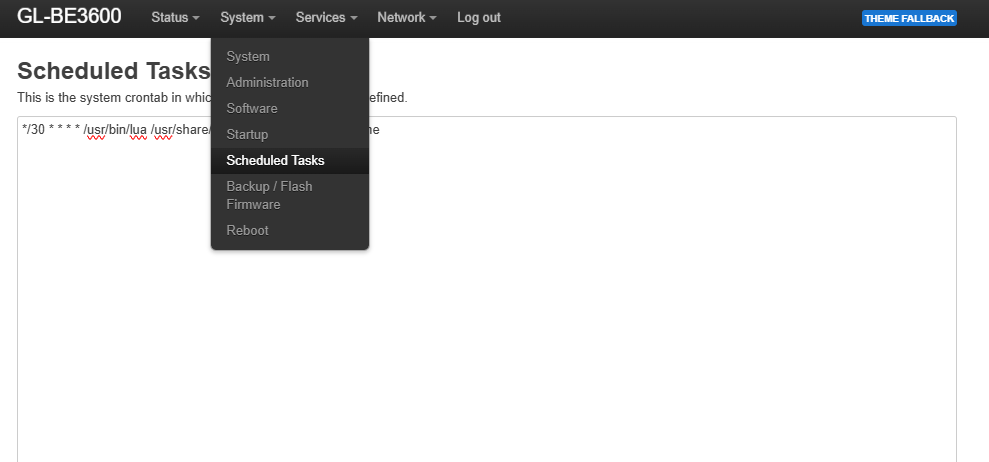Choose Reboot from the System menu
This screenshot has height=462, width=989.
[x=247, y=231]
